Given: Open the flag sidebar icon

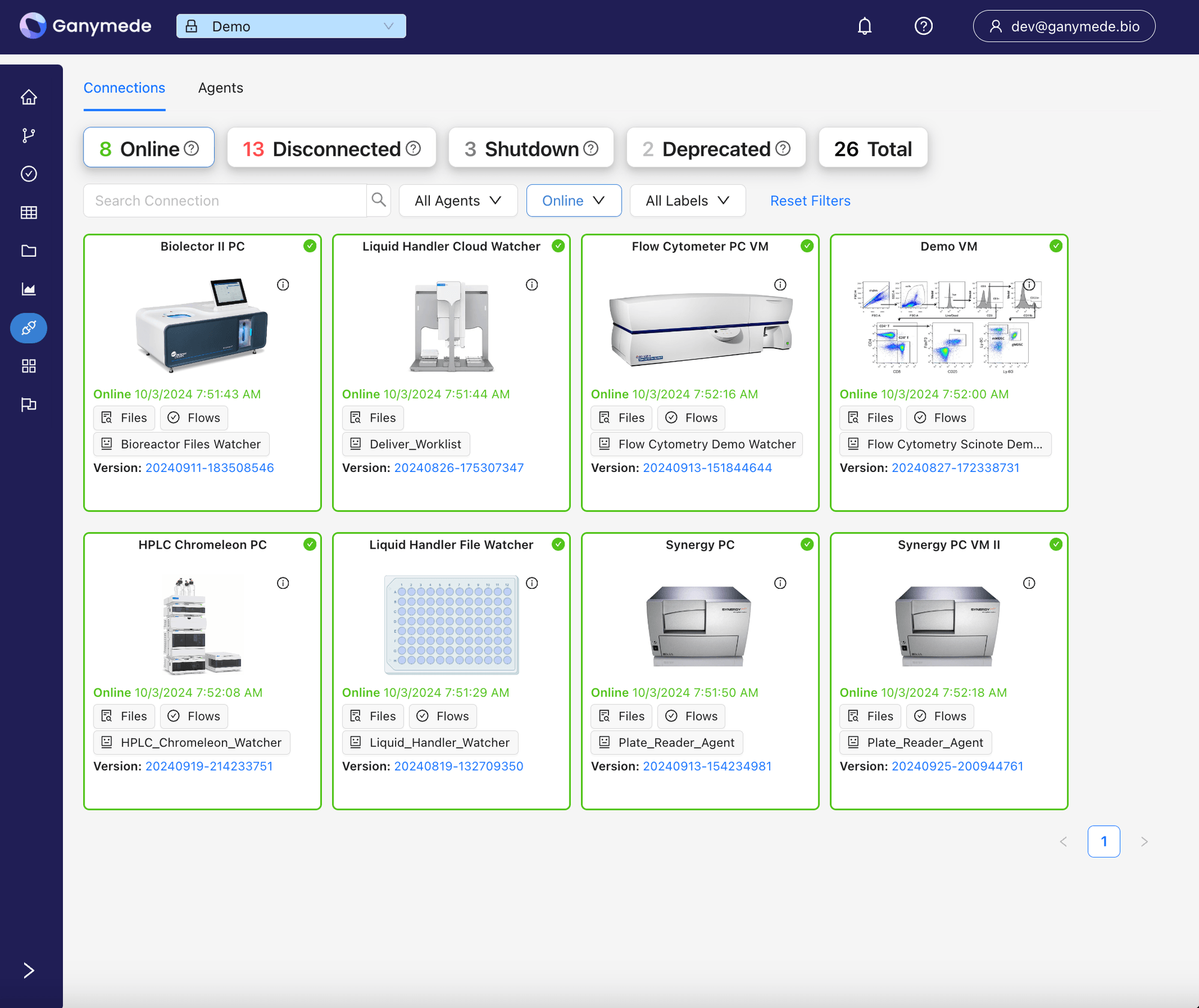Looking at the screenshot, I should tap(29, 405).
